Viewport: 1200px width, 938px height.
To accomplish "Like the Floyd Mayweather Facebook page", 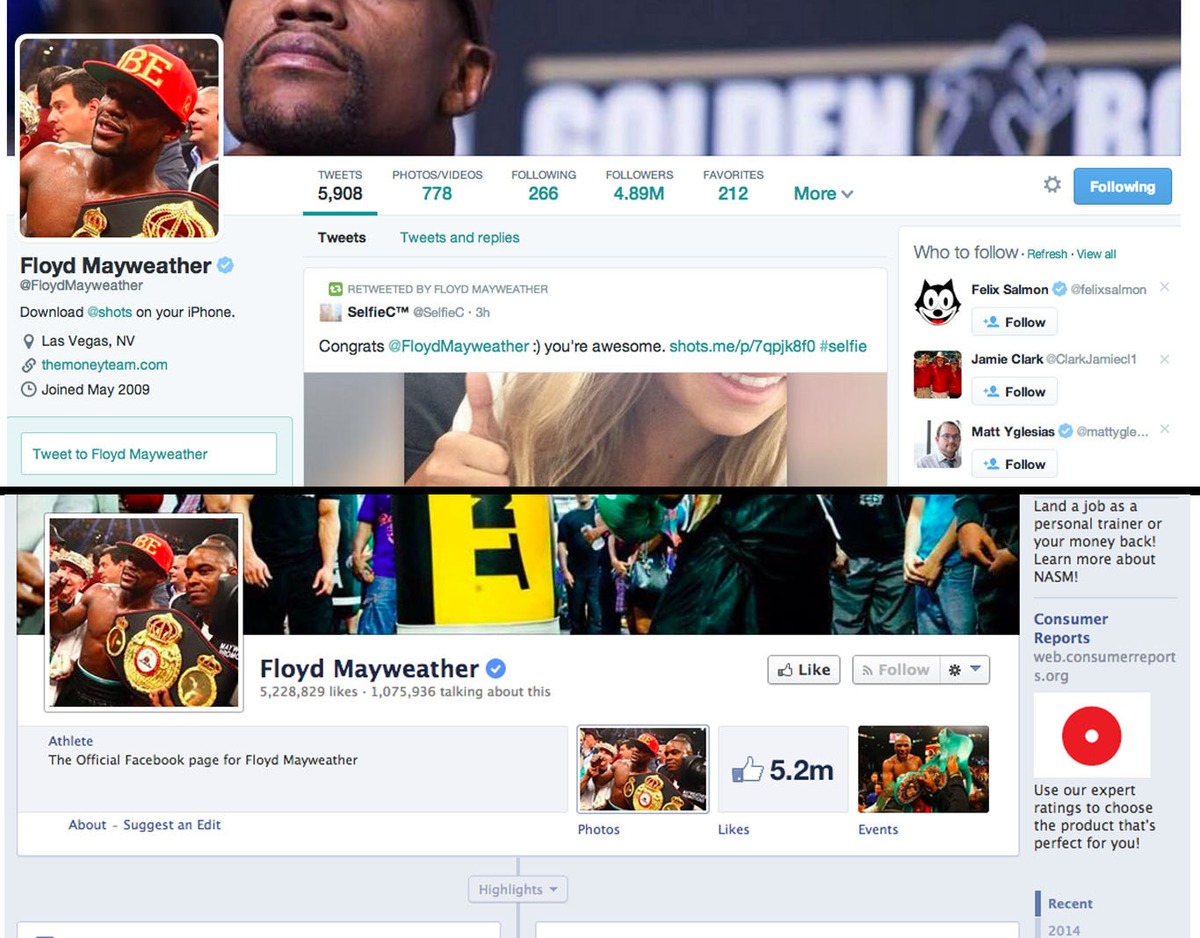I will (804, 670).
